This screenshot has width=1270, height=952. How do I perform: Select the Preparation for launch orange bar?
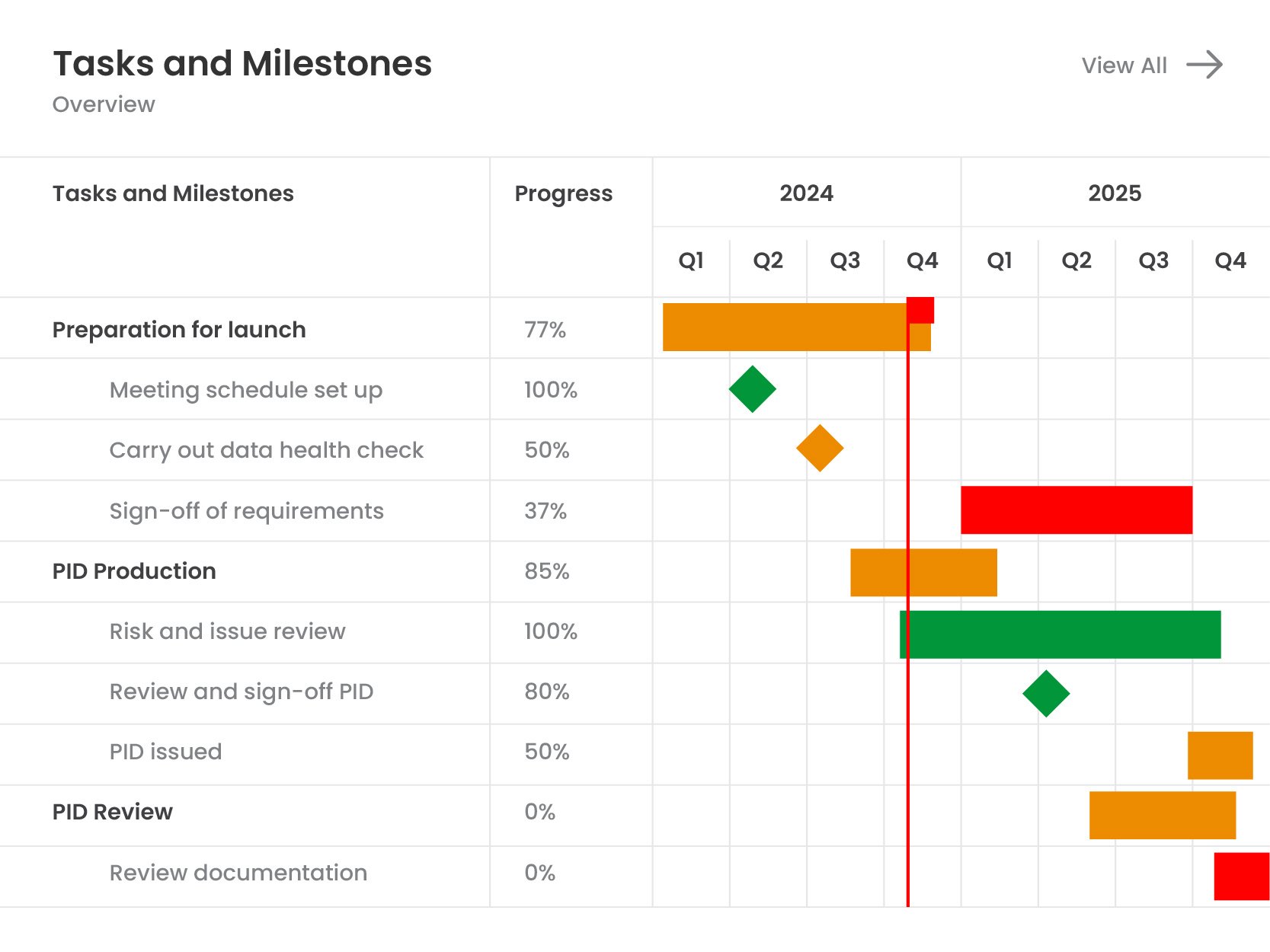coord(785,327)
